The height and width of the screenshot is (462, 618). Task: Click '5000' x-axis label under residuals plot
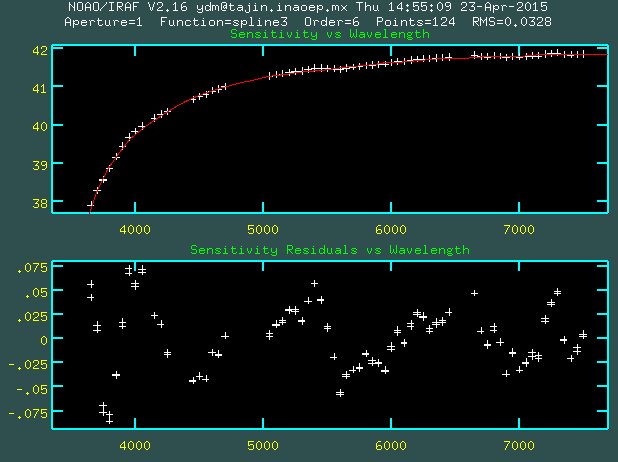pos(263,445)
